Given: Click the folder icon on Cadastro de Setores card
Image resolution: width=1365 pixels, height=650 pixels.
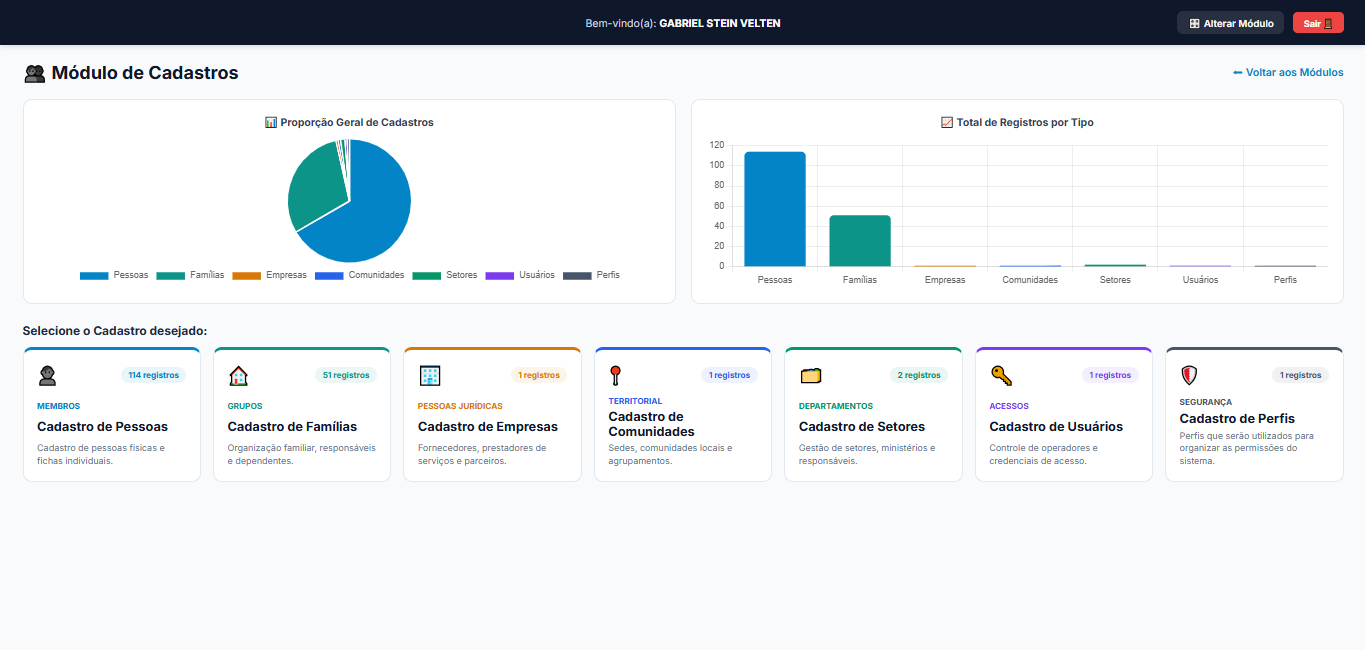Looking at the screenshot, I should click(810, 375).
